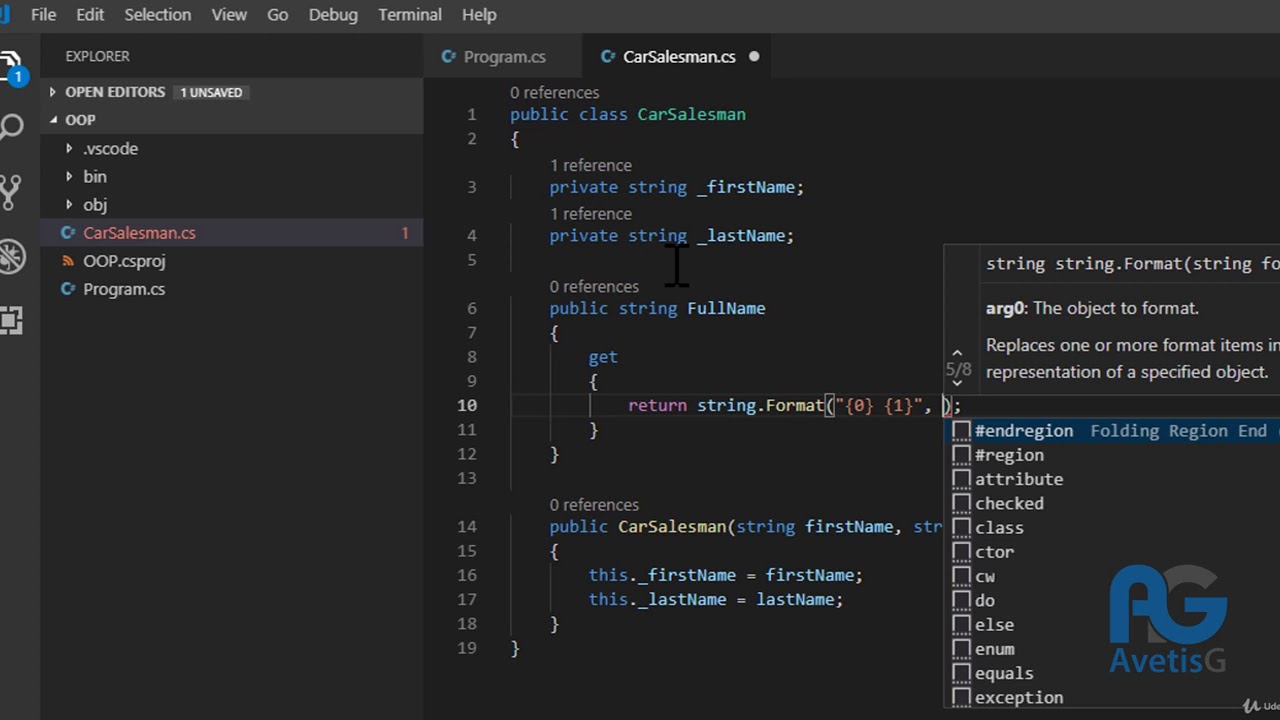Click "1 reference" above _lastName field
The image size is (1280, 720).
591,214
